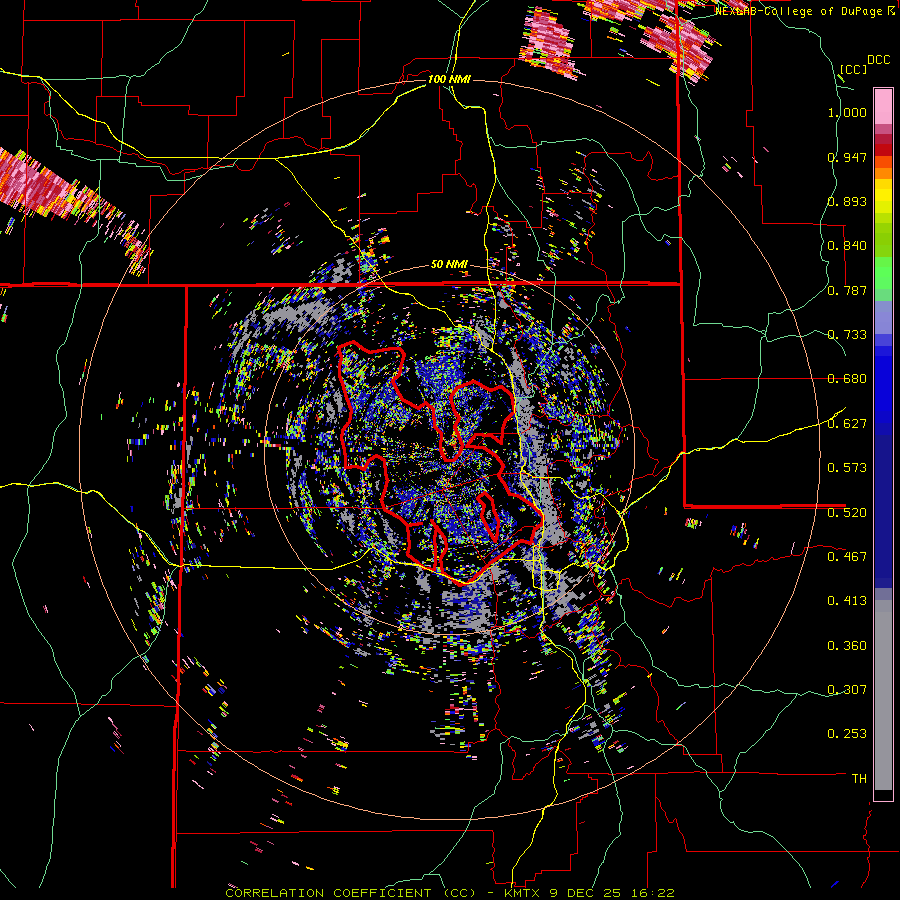Click the 0.733 legend value

coord(847,335)
